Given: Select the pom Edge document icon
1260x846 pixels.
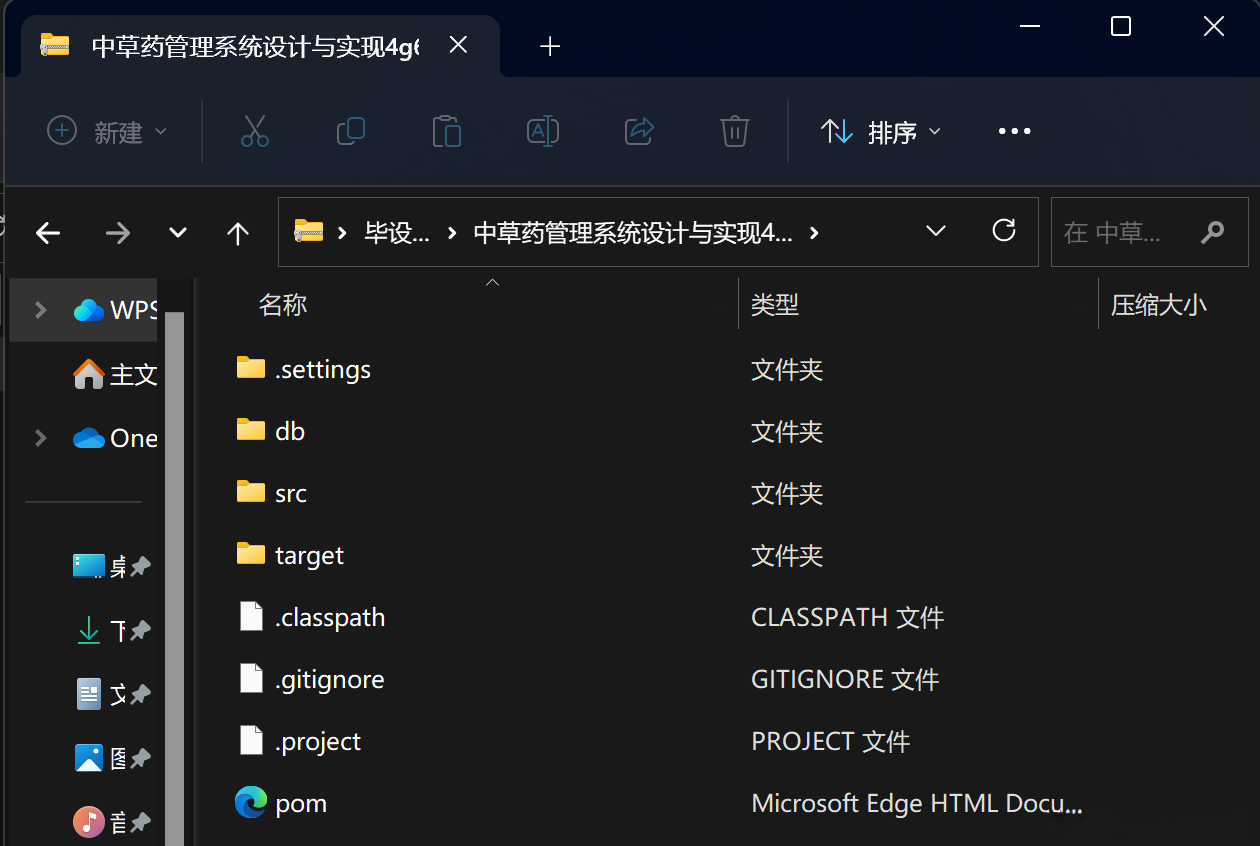Looking at the screenshot, I should pyautogui.click(x=251, y=802).
